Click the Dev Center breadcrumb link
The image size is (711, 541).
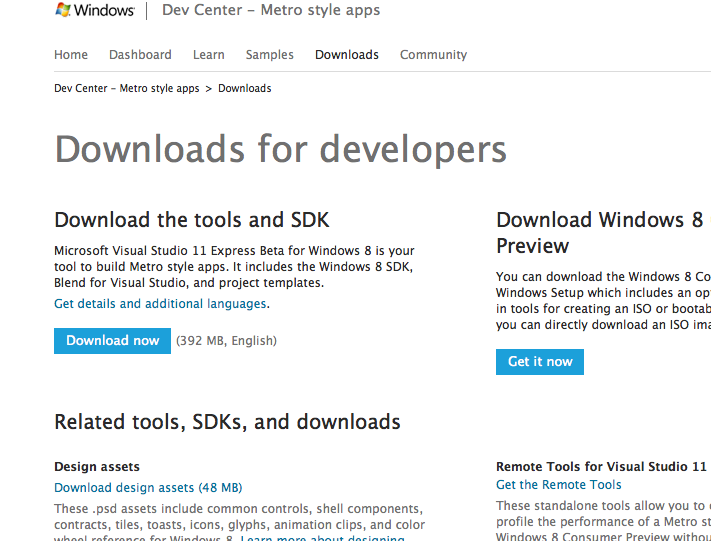pos(127,89)
